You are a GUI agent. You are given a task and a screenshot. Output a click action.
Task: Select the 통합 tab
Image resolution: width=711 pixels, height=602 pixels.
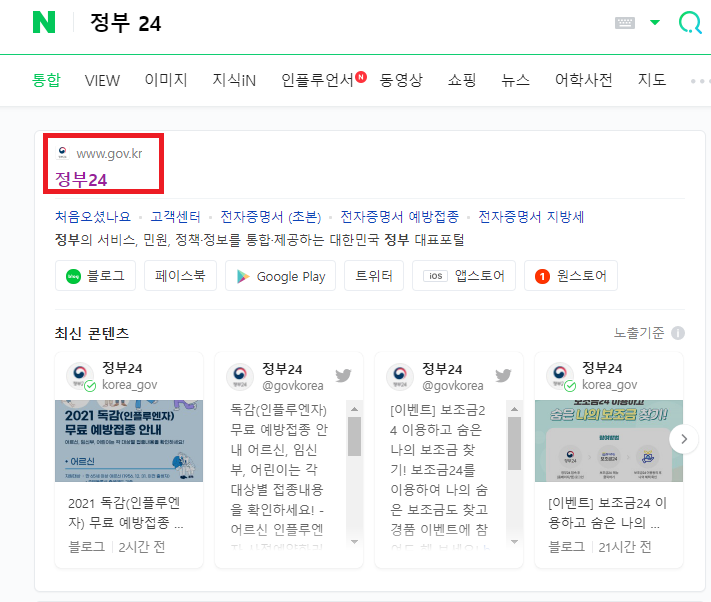click(x=46, y=80)
